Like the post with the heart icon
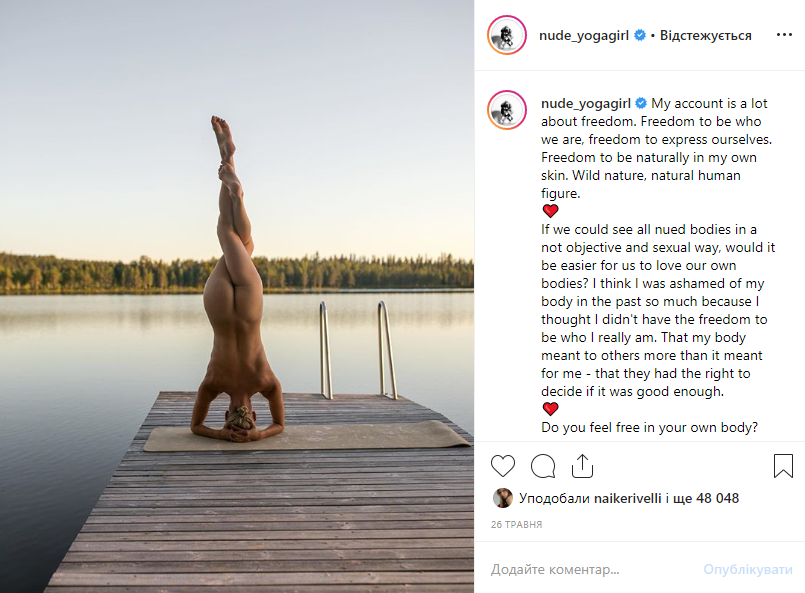 point(503,466)
